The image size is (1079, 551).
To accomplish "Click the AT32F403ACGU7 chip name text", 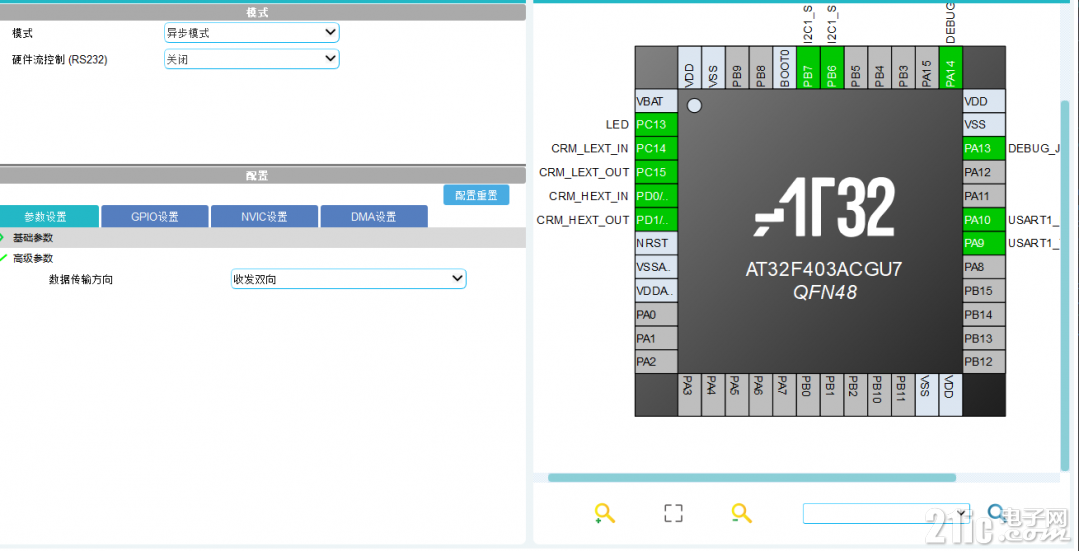I will [x=823, y=270].
